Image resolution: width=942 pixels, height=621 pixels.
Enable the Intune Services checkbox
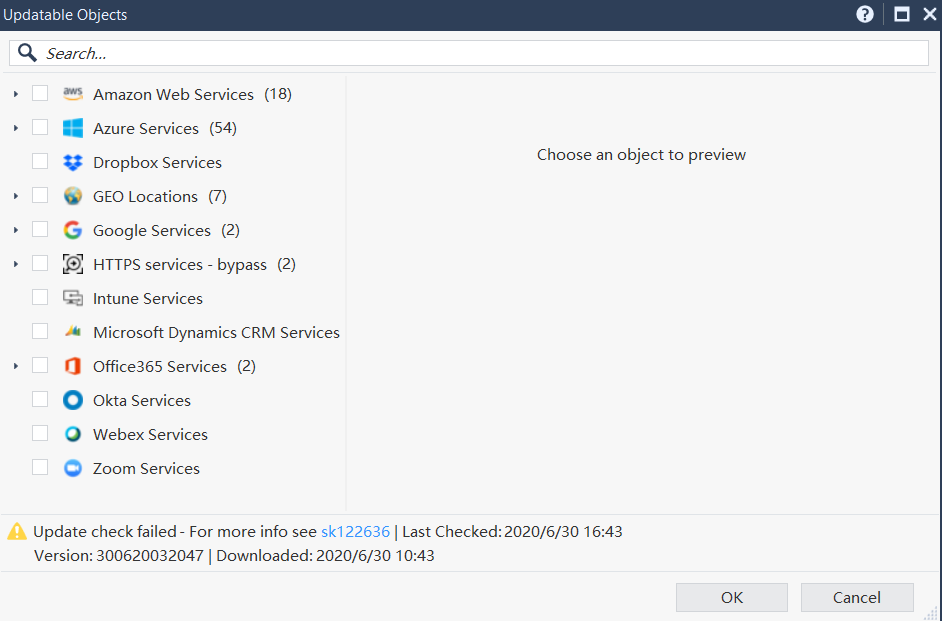(x=40, y=297)
